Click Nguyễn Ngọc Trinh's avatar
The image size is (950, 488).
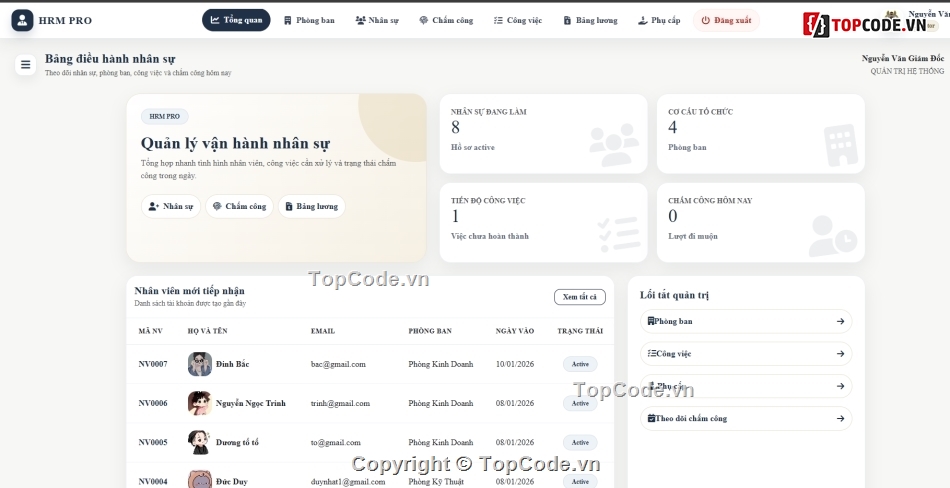point(200,403)
